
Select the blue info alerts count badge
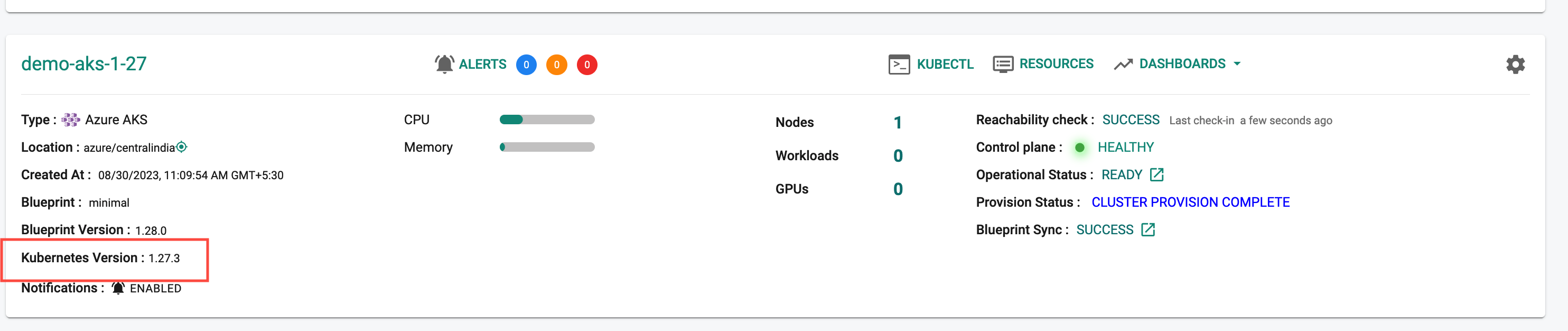click(x=527, y=65)
